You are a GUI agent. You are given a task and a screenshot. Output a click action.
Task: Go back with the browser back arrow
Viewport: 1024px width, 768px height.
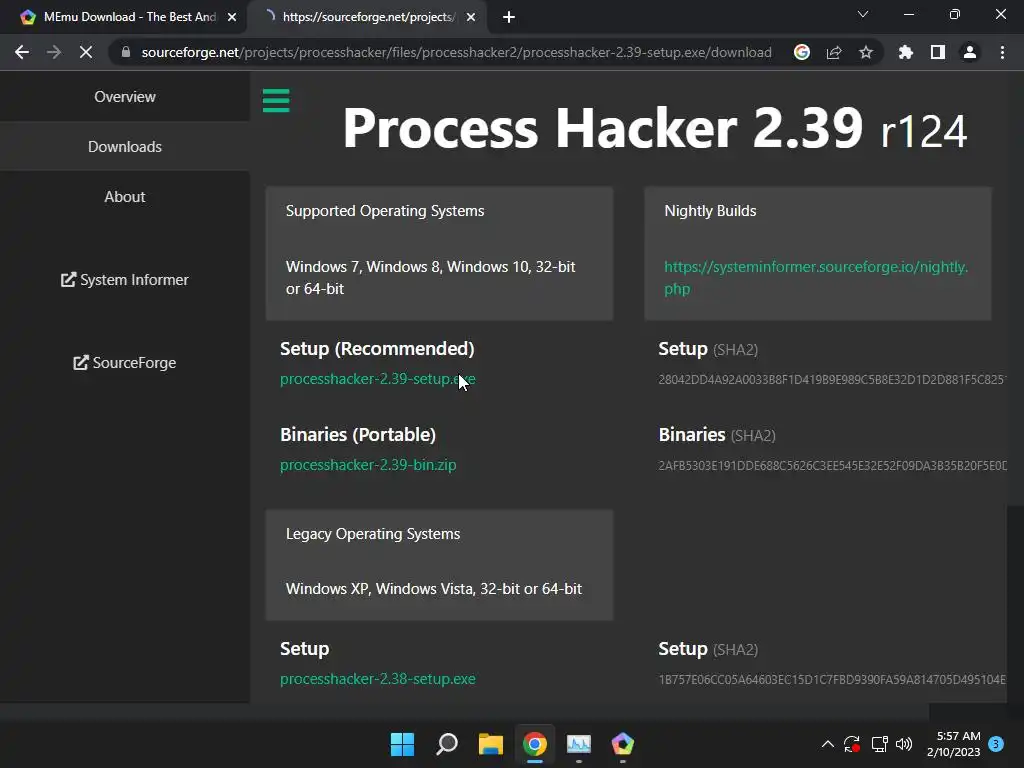(x=22, y=52)
